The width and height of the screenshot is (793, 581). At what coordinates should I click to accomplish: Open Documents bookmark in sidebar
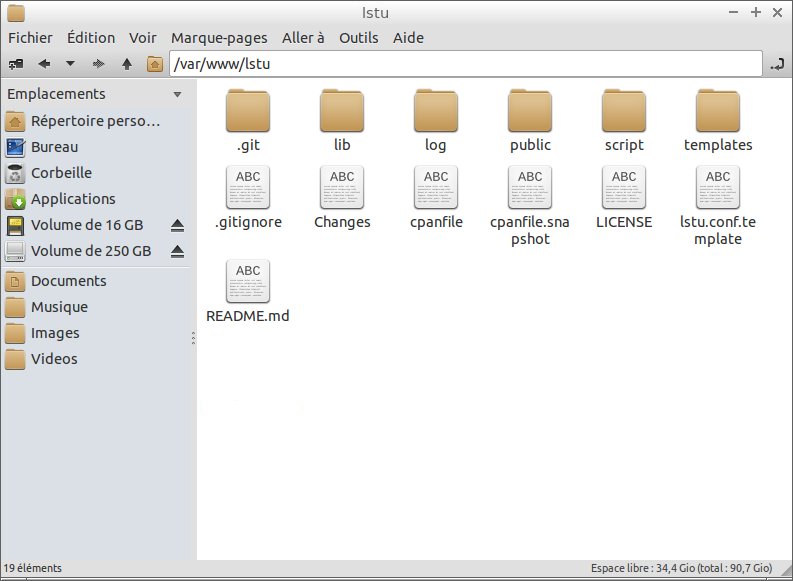[96, 281]
